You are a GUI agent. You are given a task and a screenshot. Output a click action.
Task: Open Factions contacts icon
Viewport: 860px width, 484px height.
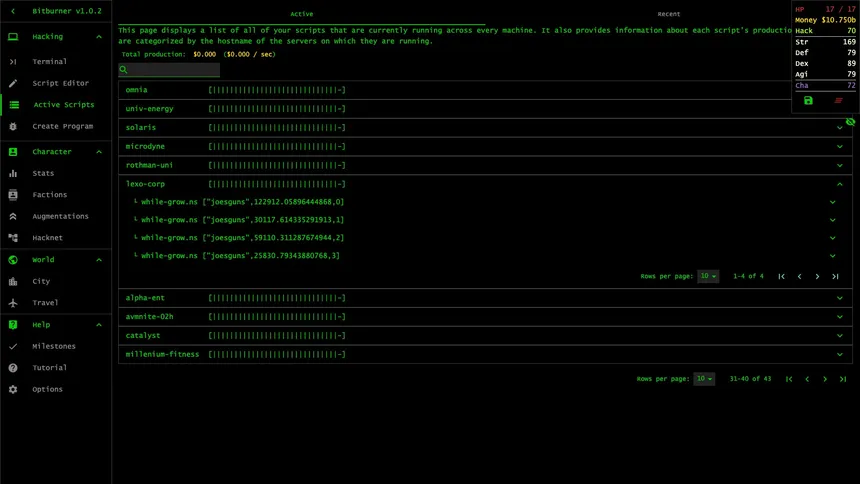tap(13, 195)
